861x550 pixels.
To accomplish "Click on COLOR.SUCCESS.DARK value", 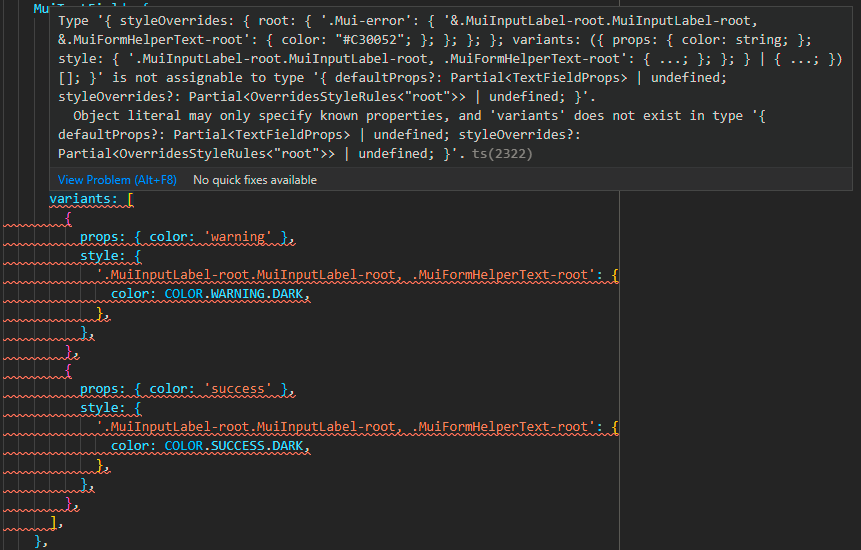I will [x=234, y=446].
